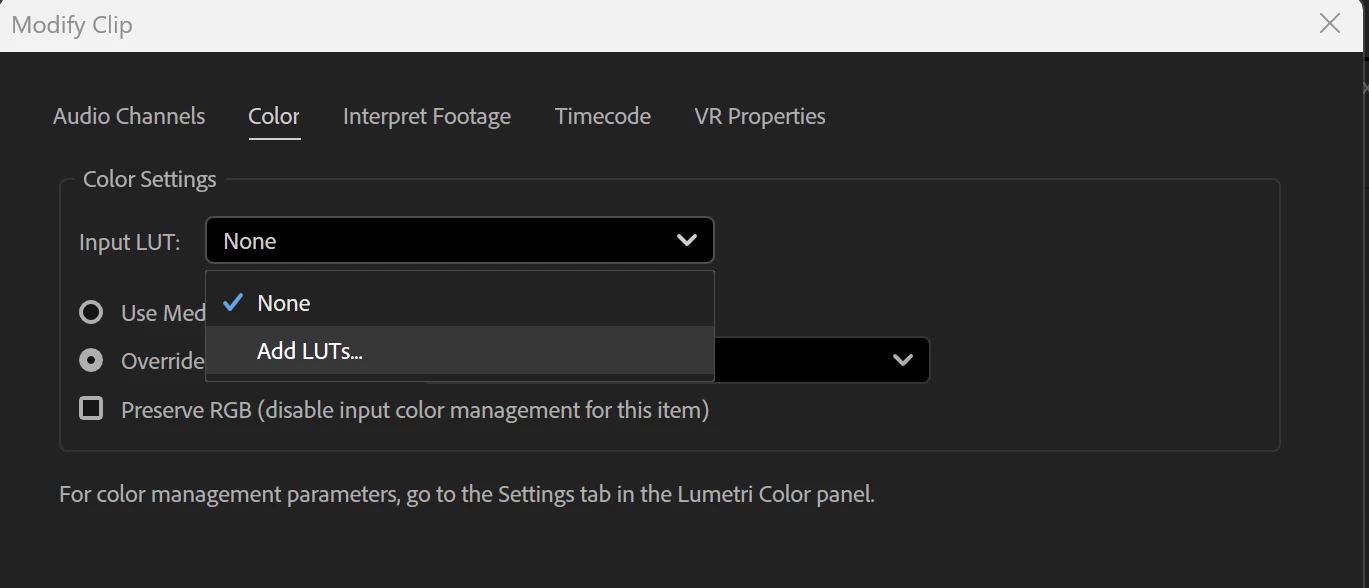Click the Input LUT dropdown chevron arrow
Image resolution: width=1369 pixels, height=588 pixels.
coord(687,241)
